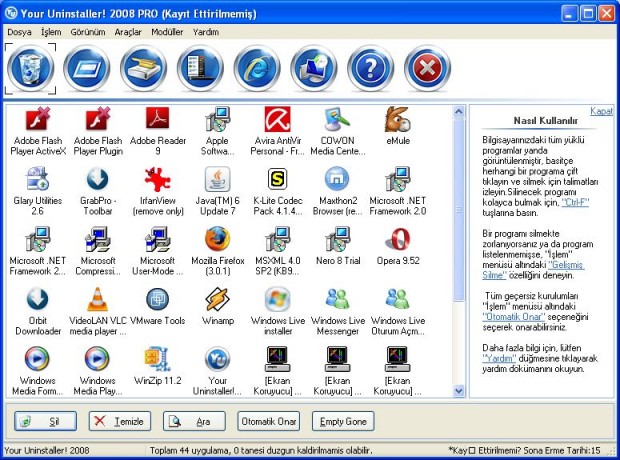Select MSXML 4.0 SP2 entry

coord(278,251)
